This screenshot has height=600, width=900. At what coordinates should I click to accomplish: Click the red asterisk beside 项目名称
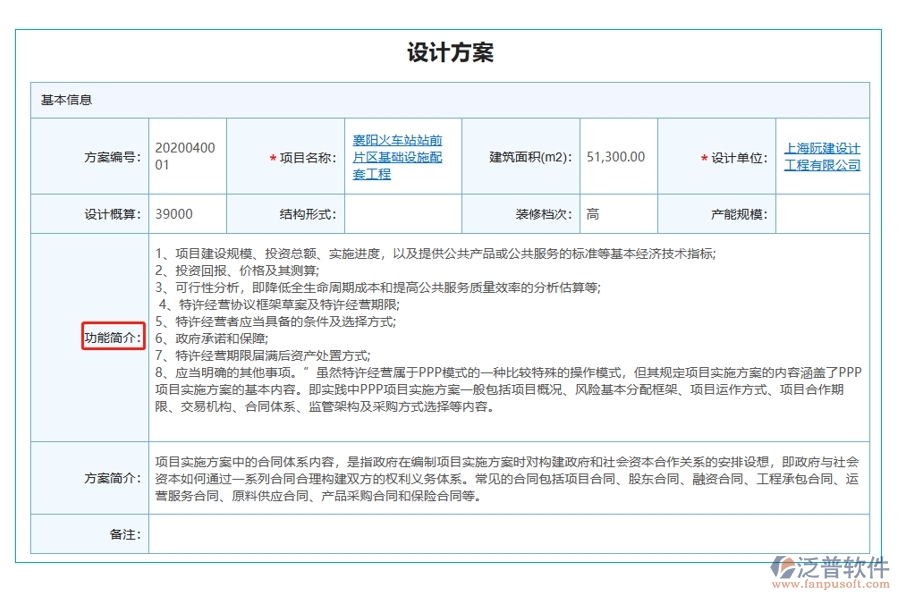pyautogui.click(x=272, y=156)
